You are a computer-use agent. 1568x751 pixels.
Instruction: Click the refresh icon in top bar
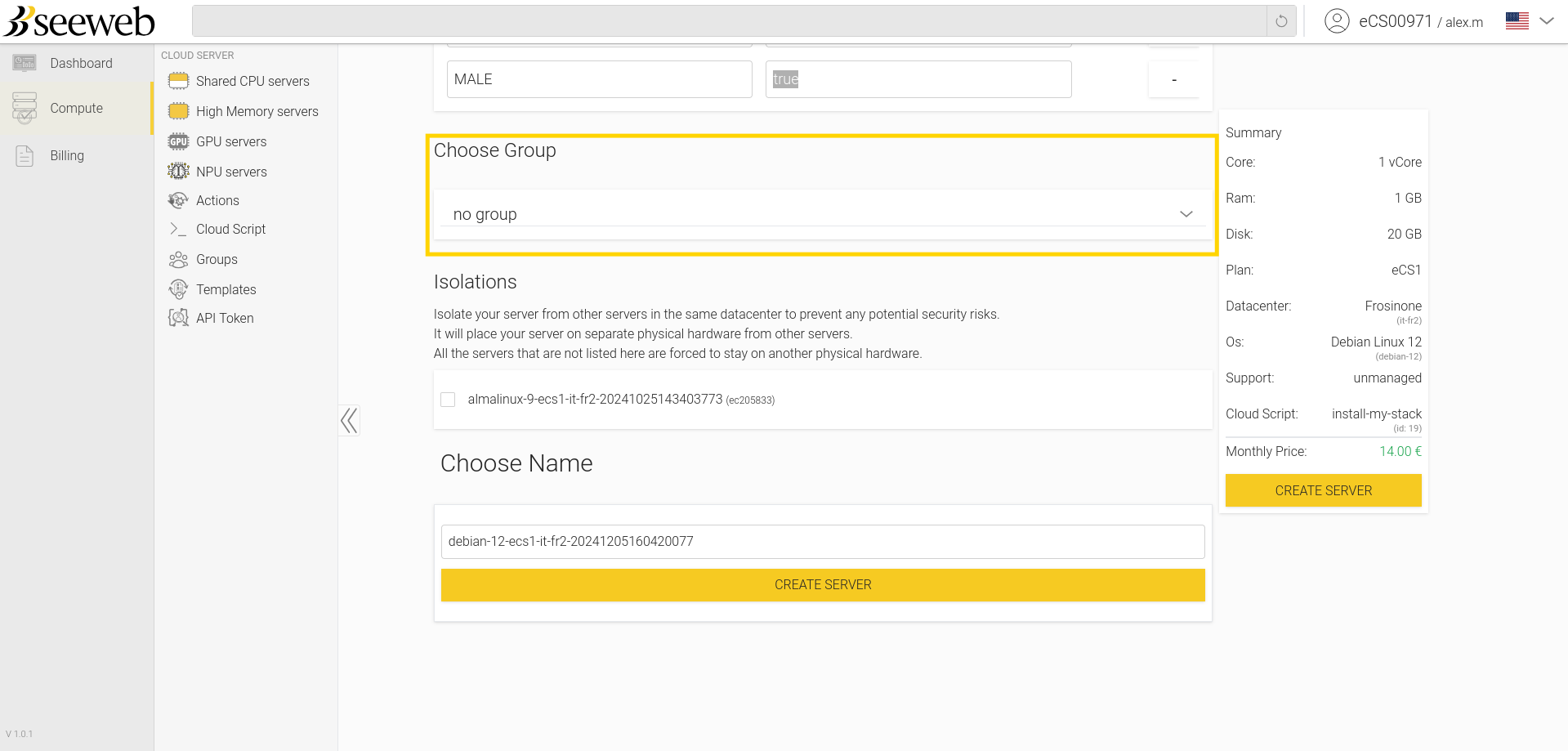pos(1281,21)
